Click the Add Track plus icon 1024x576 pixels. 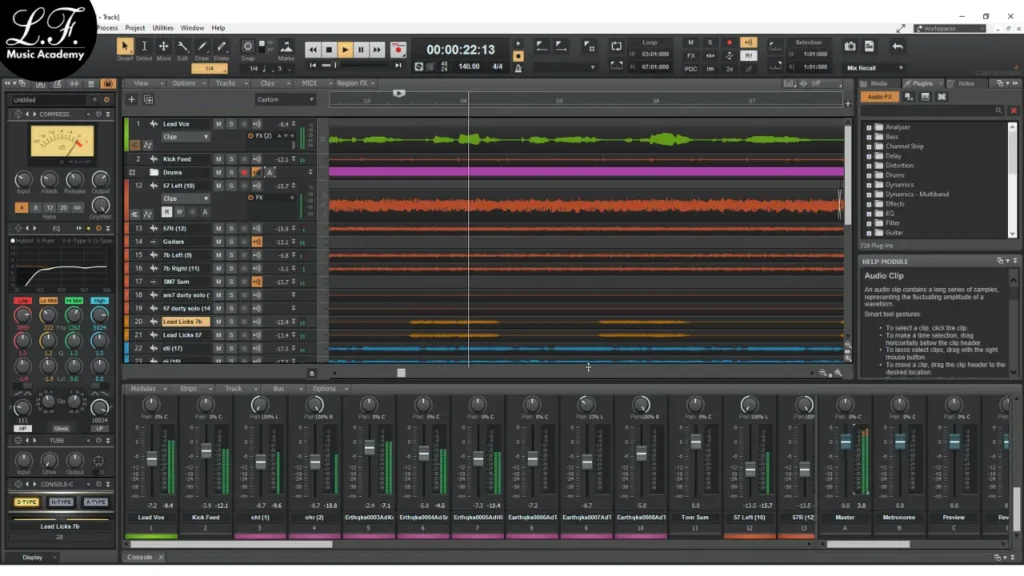click(x=132, y=100)
